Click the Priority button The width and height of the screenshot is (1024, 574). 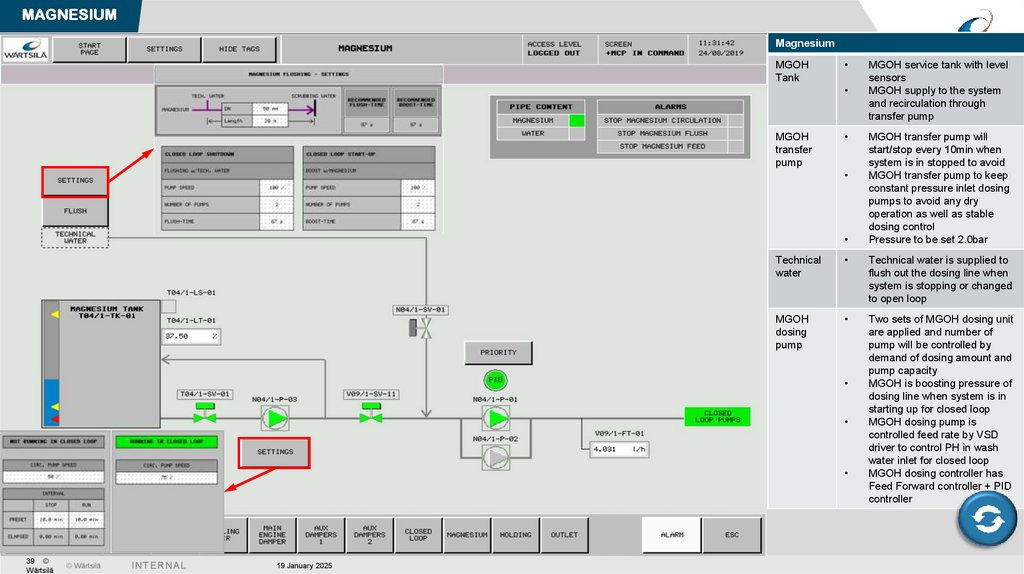coord(498,353)
